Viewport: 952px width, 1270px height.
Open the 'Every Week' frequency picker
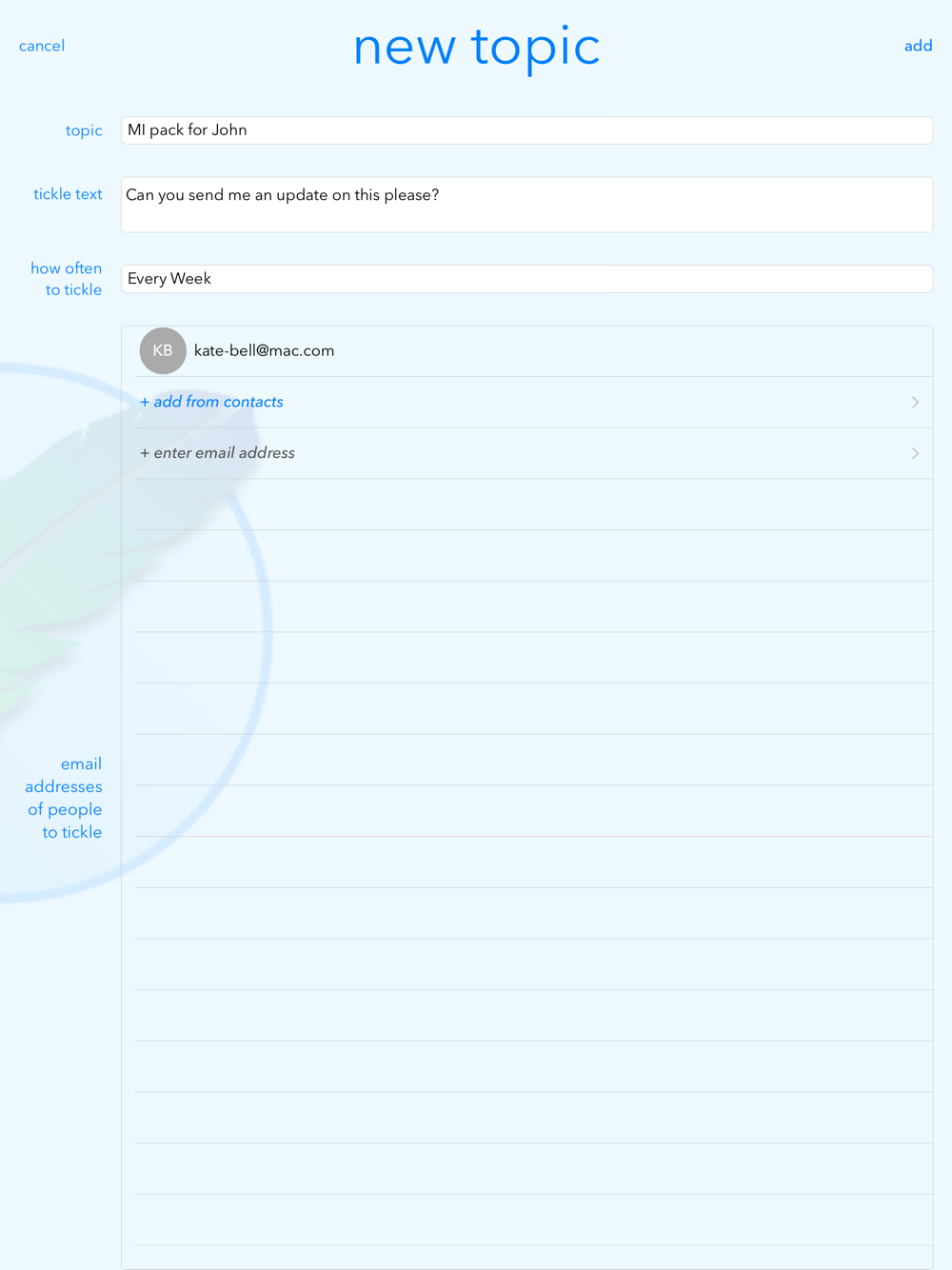click(x=526, y=279)
